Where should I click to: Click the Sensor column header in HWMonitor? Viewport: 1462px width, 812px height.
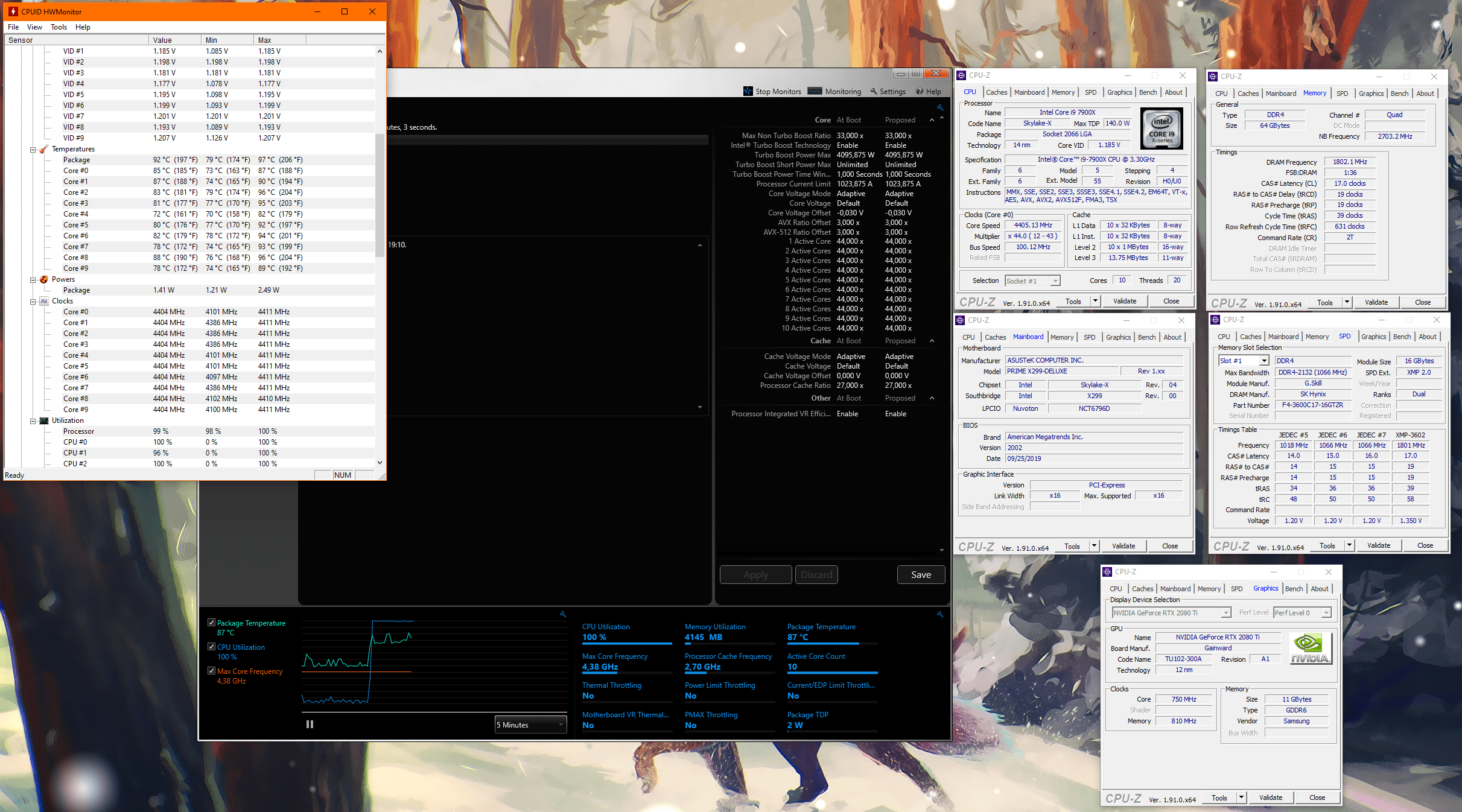[x=77, y=40]
